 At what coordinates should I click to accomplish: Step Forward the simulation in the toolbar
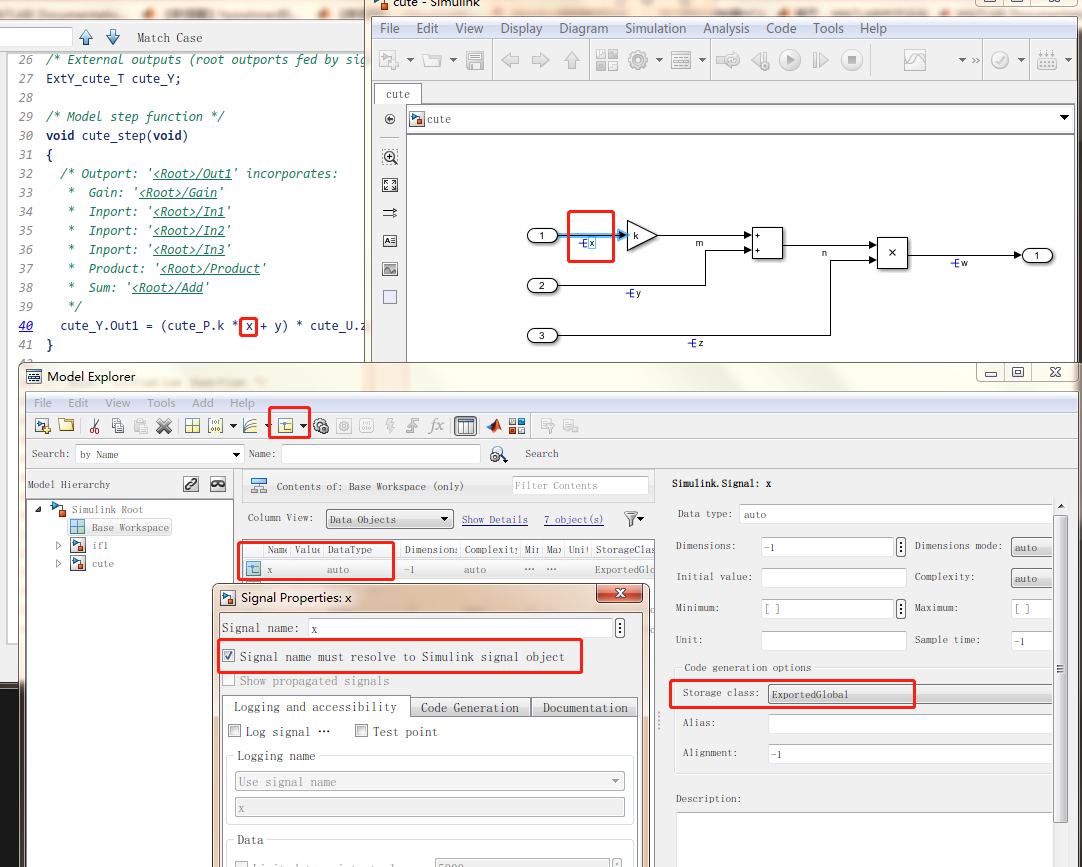tap(820, 59)
